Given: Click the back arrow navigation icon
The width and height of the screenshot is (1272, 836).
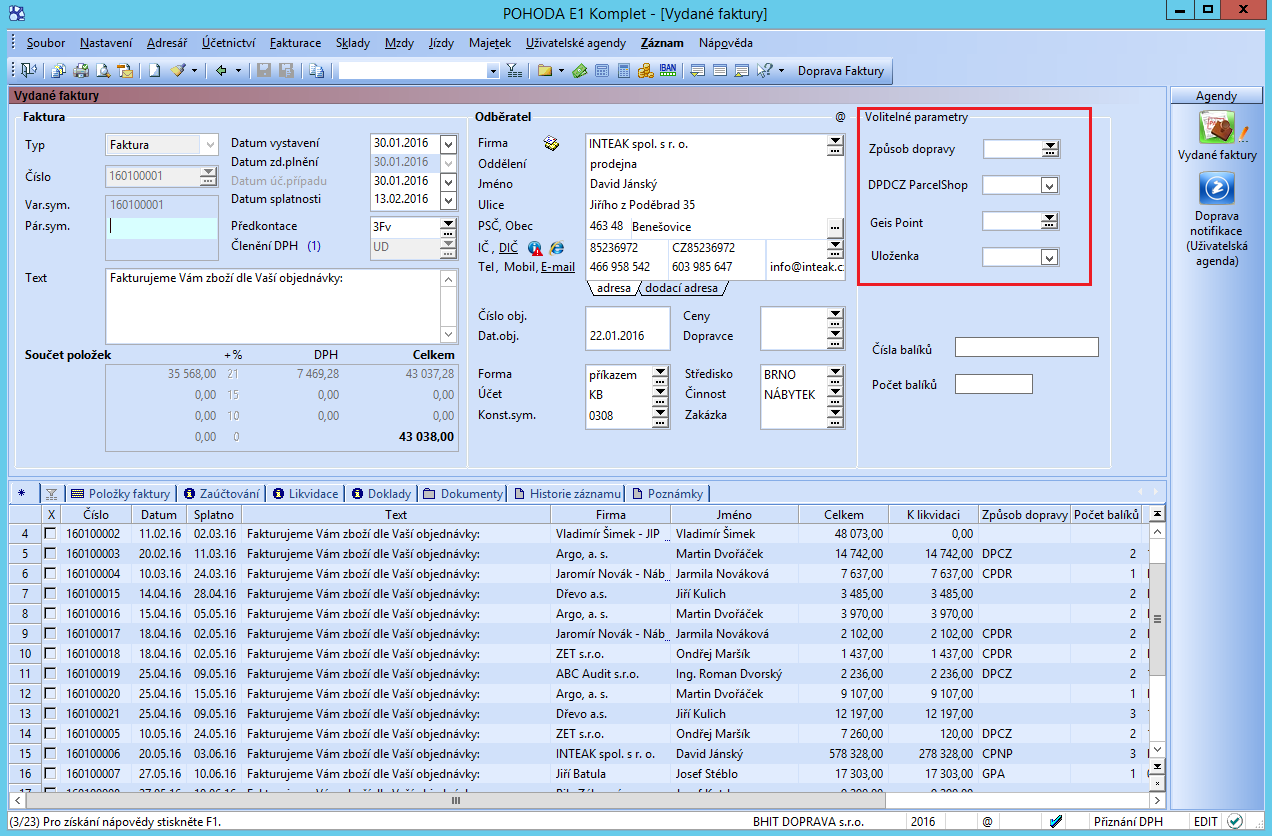Looking at the screenshot, I should tap(221, 71).
